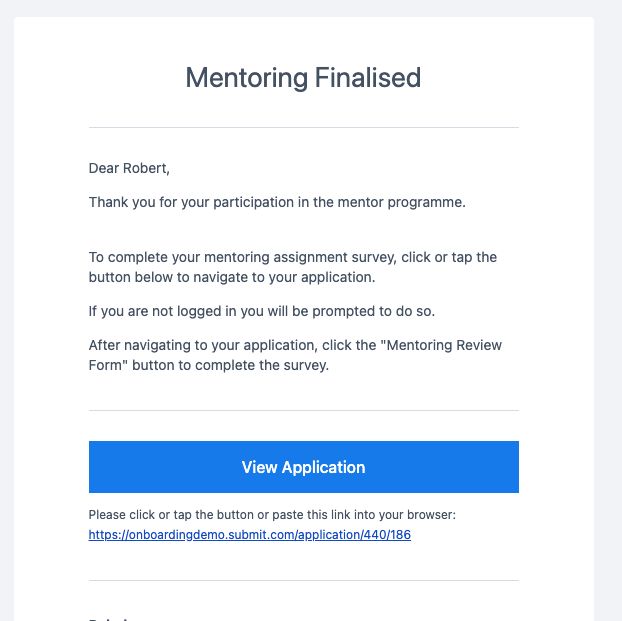
Task: Click the Mentoring Finalised heading
Action: 303,77
